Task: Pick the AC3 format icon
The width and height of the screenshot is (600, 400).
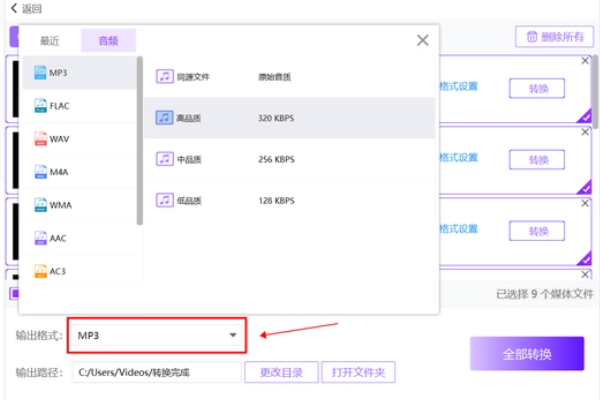Action: 41,270
